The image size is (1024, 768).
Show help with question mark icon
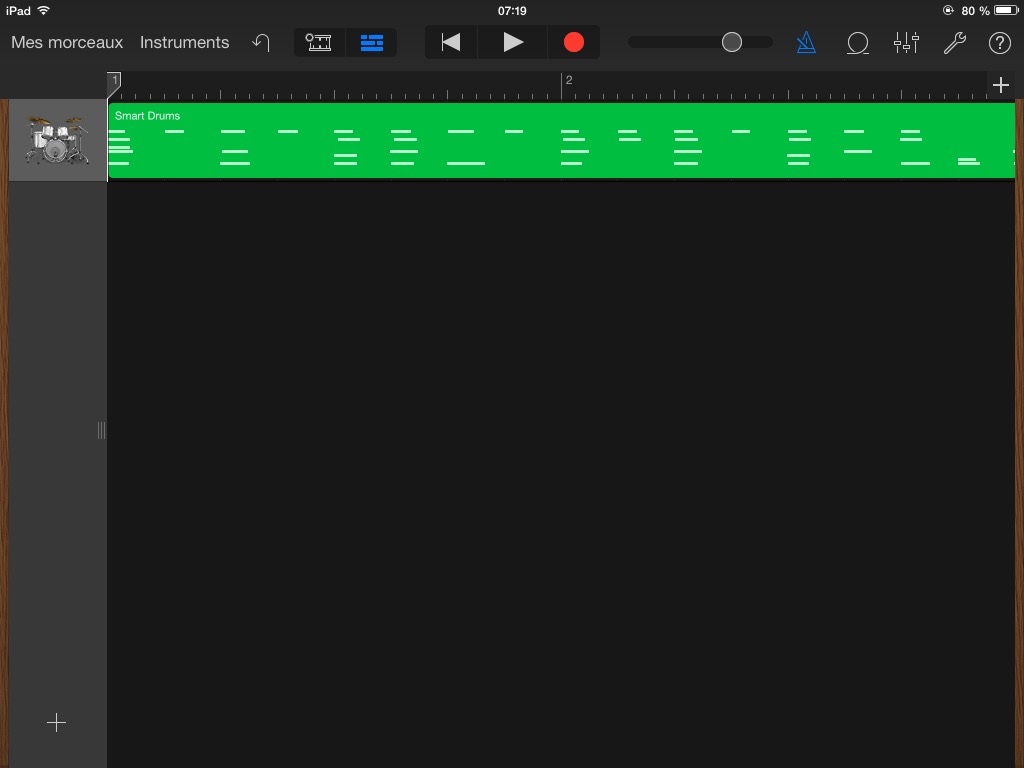pyautogui.click(x=999, y=42)
